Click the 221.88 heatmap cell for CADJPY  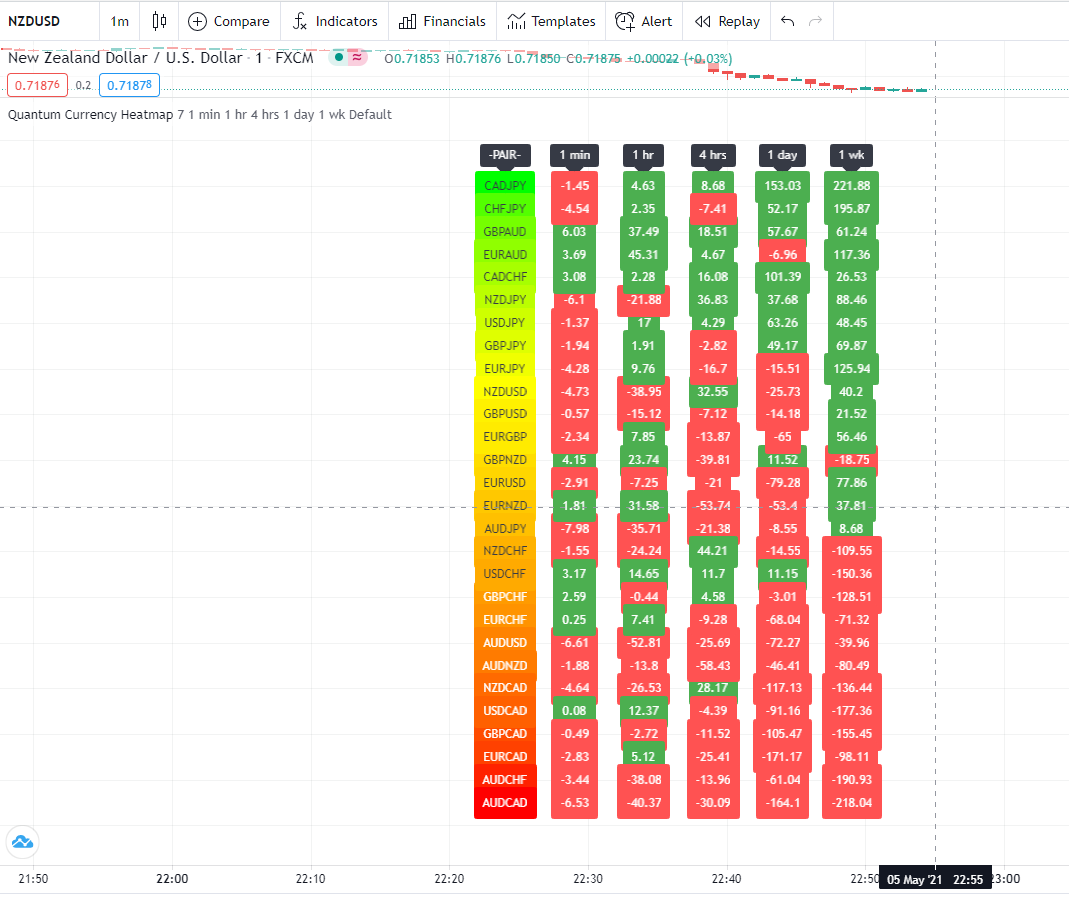[851, 185]
